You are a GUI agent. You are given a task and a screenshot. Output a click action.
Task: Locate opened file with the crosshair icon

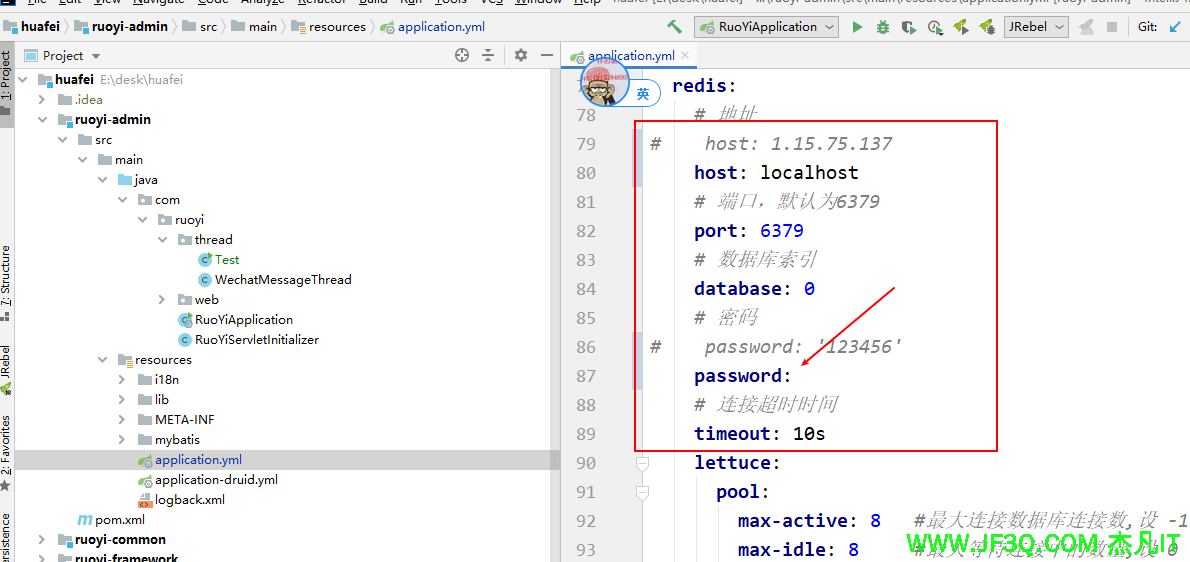[462, 56]
